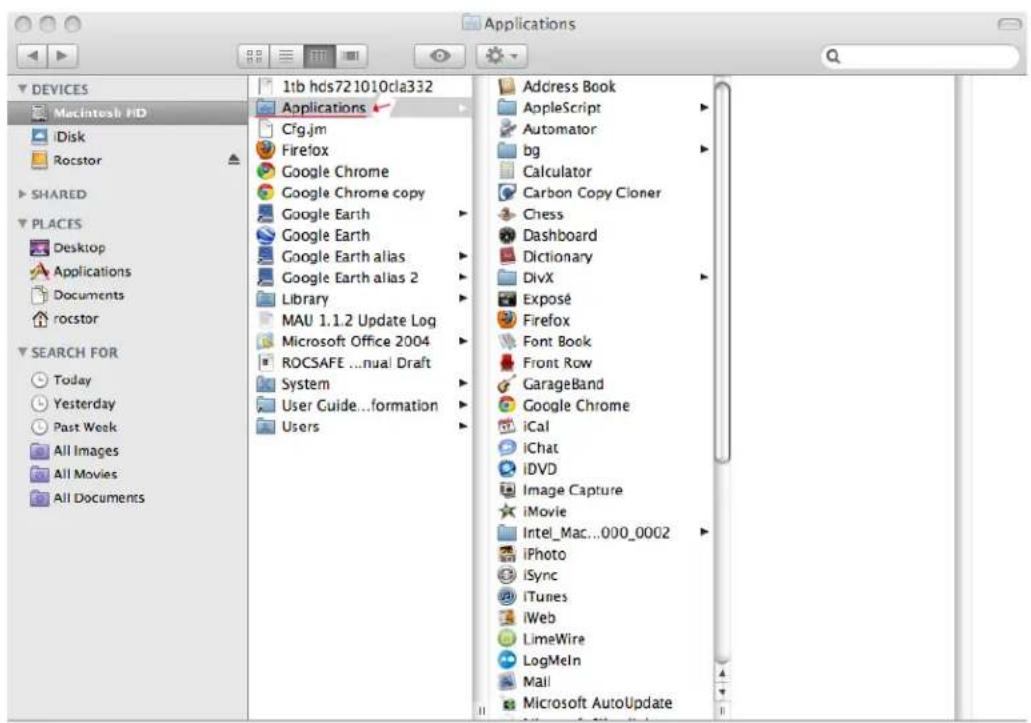Image resolution: width=1031 pixels, height=723 pixels.
Task: Select Calculator app icon
Action: click(x=506, y=171)
